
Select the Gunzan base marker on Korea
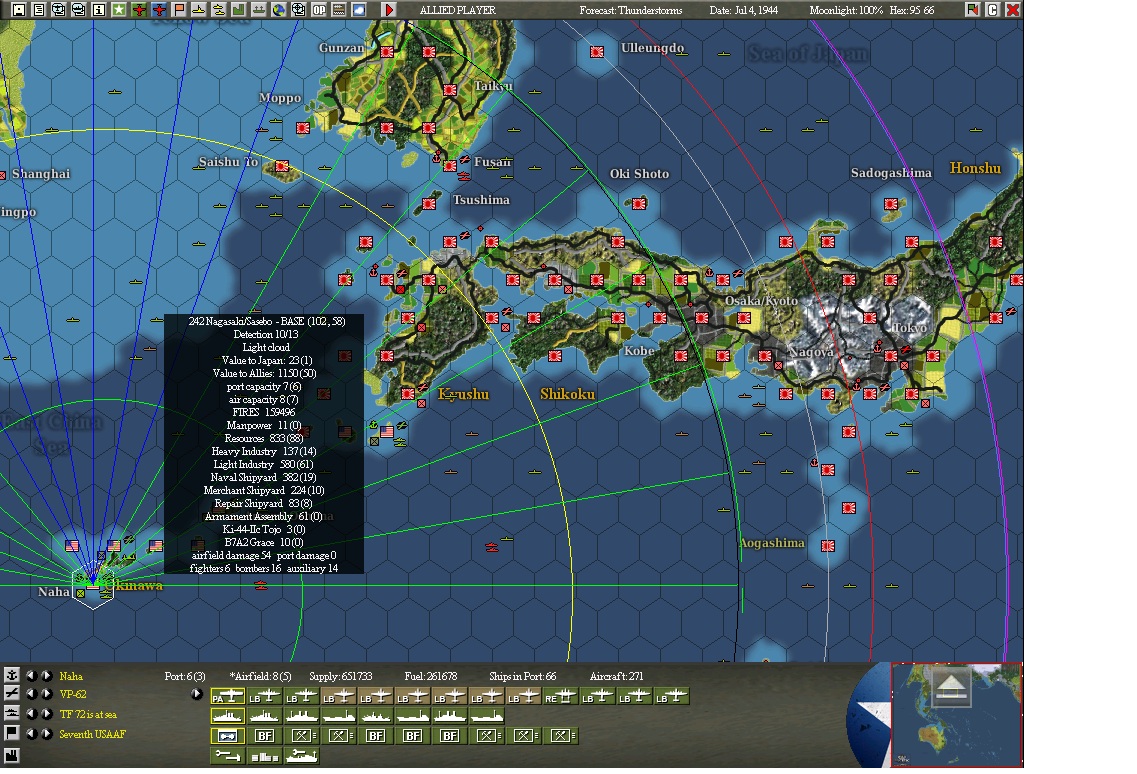pos(387,52)
